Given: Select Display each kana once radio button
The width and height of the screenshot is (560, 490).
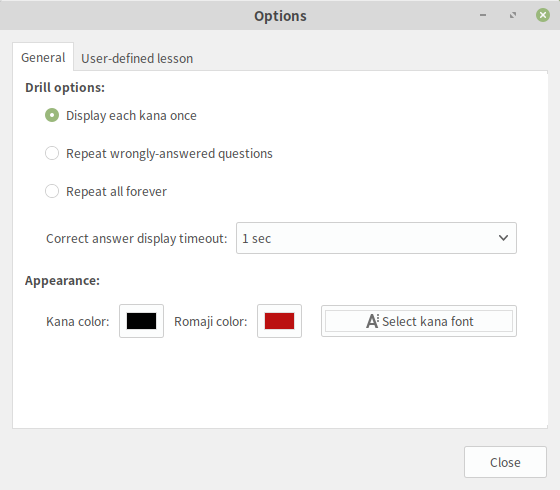Looking at the screenshot, I should [x=52, y=115].
